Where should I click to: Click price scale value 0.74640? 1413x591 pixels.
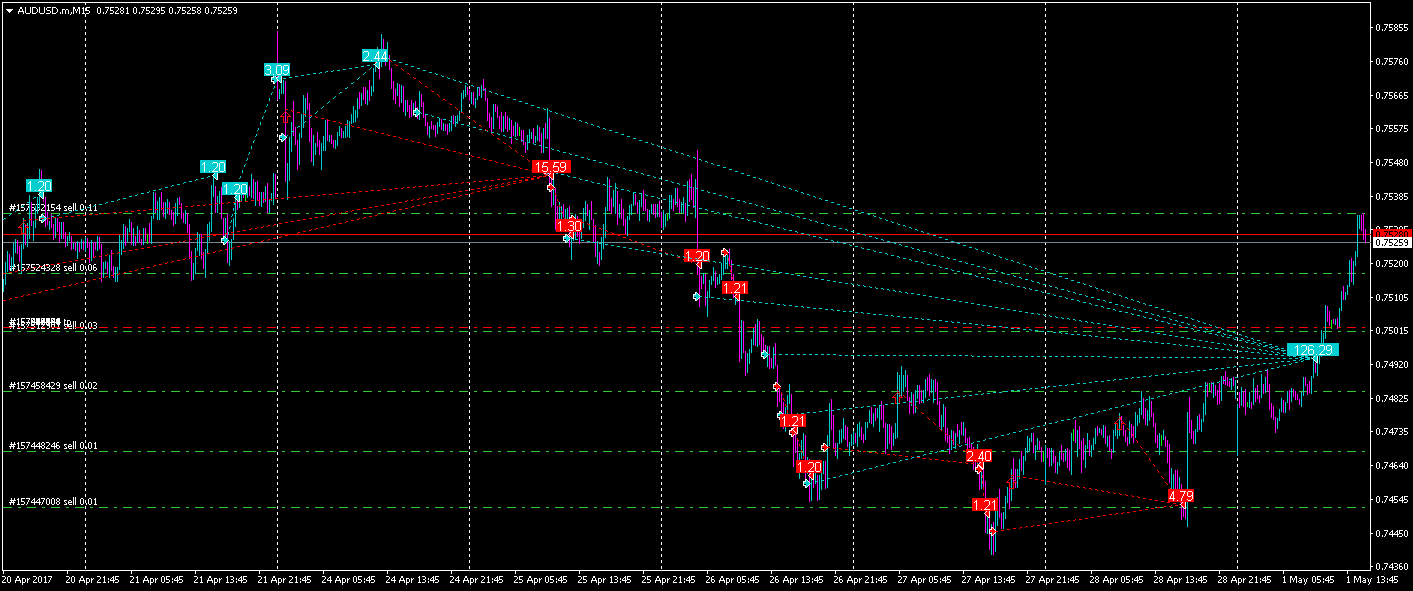[1391, 466]
